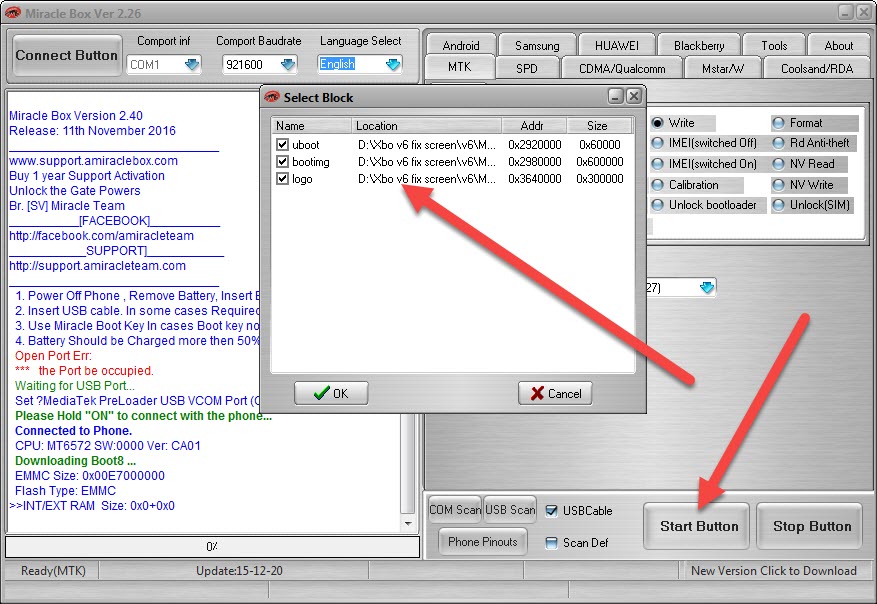This screenshot has height=604, width=877.
Task: Select the Unlock bootloader radio option
Action: point(658,205)
